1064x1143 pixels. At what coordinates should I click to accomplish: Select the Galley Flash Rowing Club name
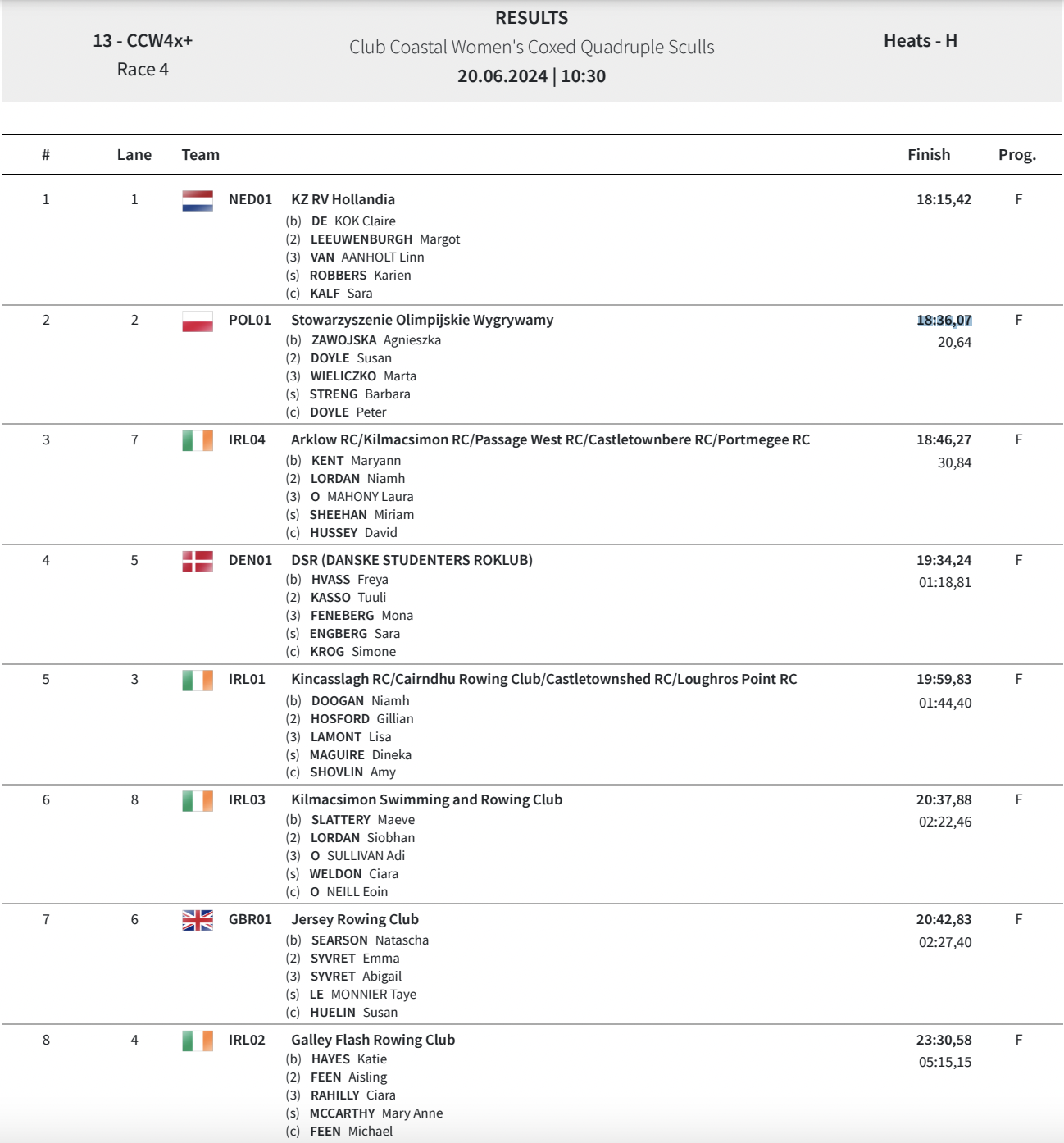pos(373,1040)
